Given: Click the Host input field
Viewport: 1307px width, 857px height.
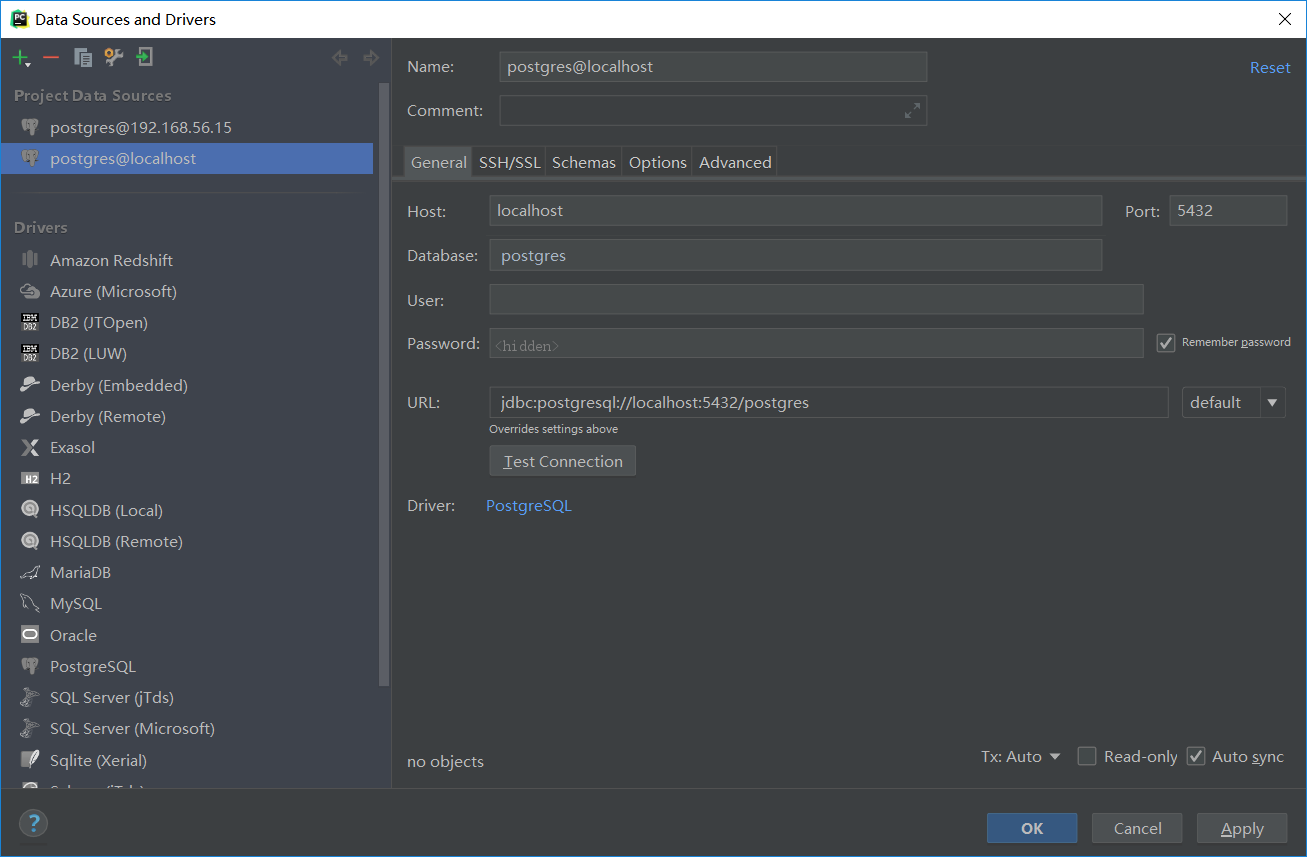Looking at the screenshot, I should pyautogui.click(x=795, y=211).
